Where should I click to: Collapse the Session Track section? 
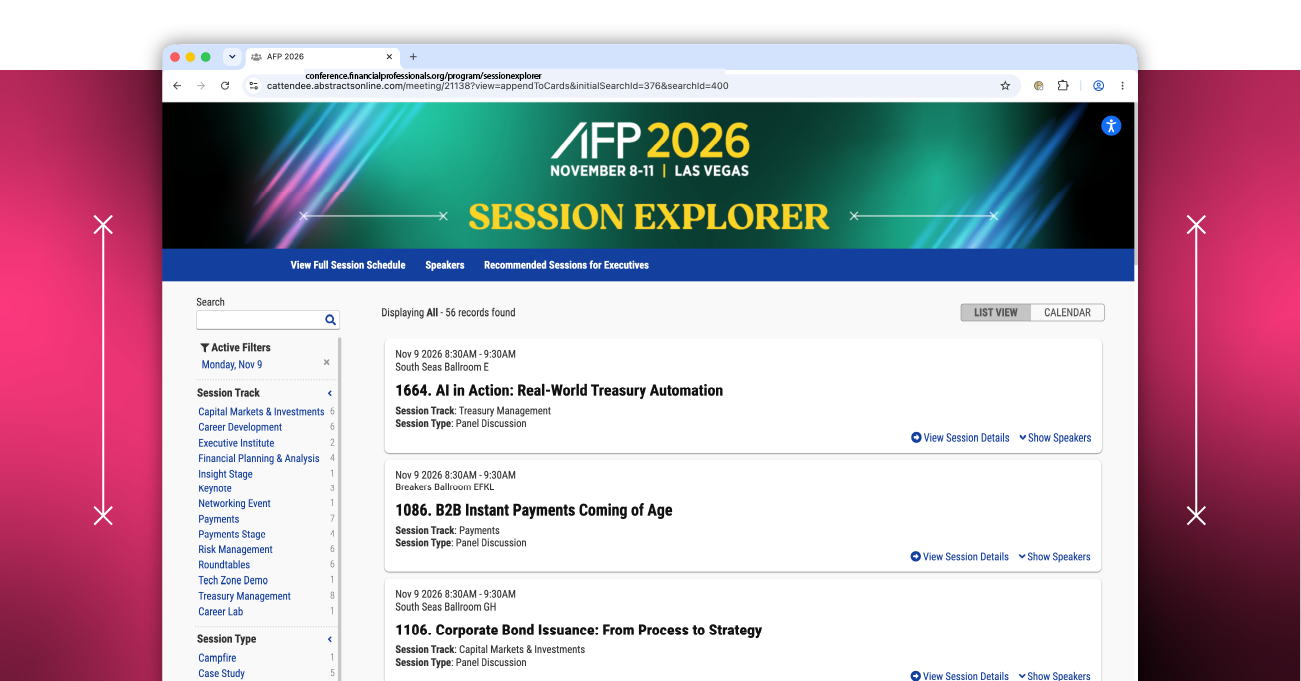[x=330, y=394]
